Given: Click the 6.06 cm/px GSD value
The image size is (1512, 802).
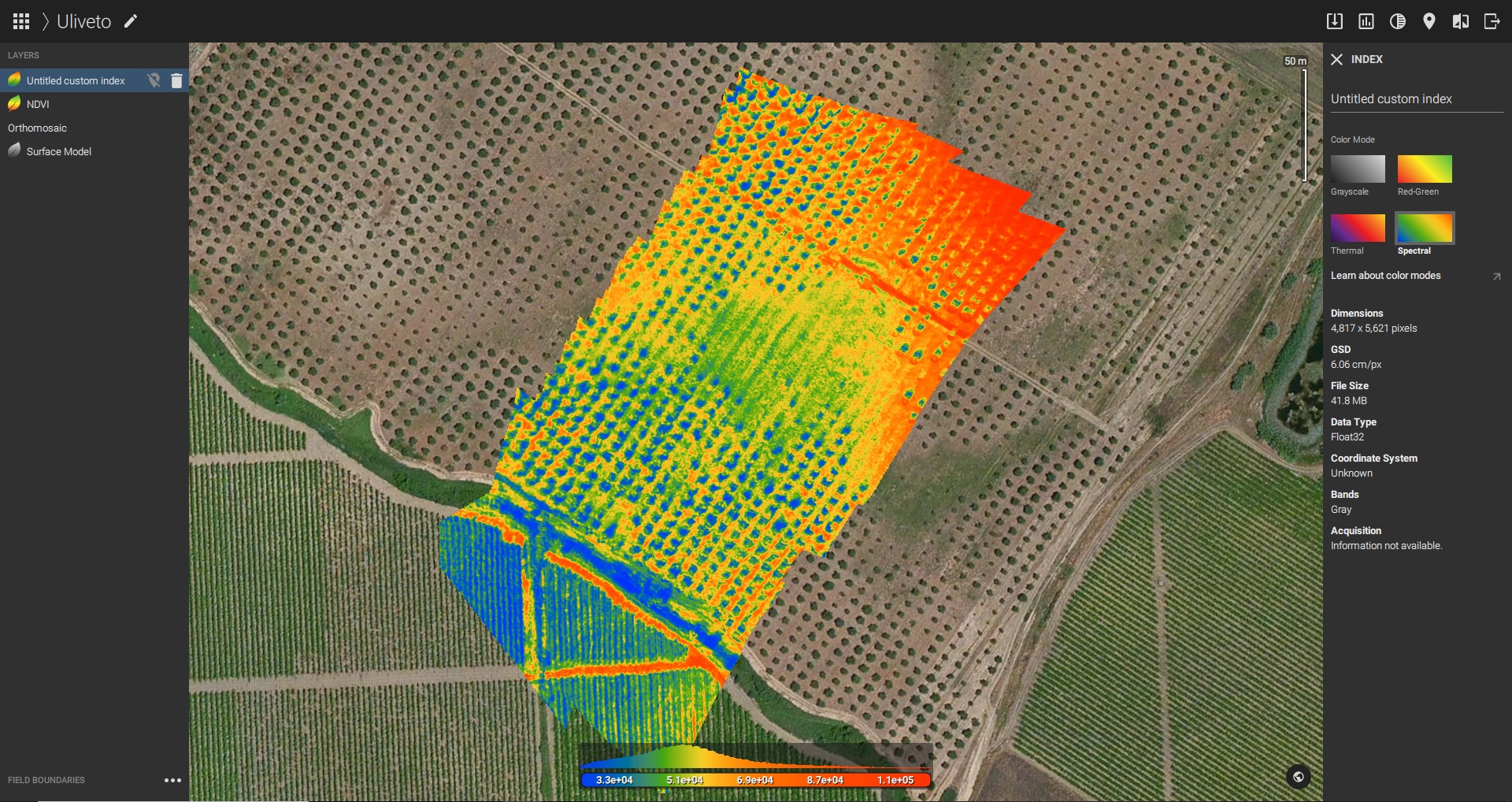Looking at the screenshot, I should [x=1356, y=365].
